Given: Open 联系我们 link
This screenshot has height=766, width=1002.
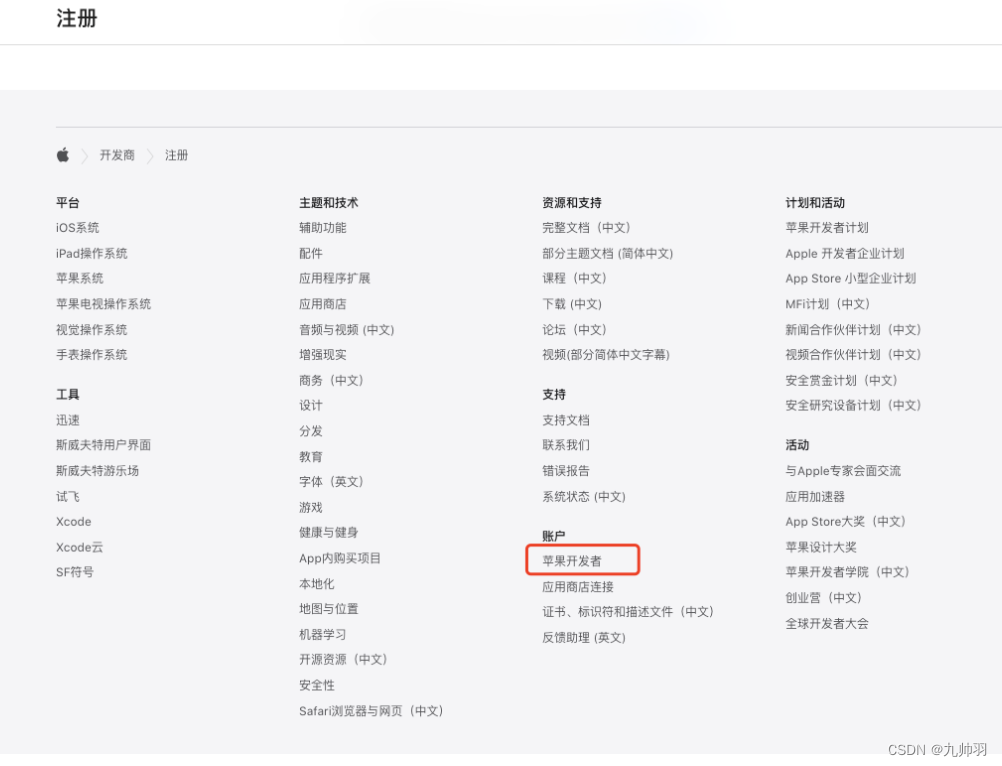Looking at the screenshot, I should coord(566,445).
